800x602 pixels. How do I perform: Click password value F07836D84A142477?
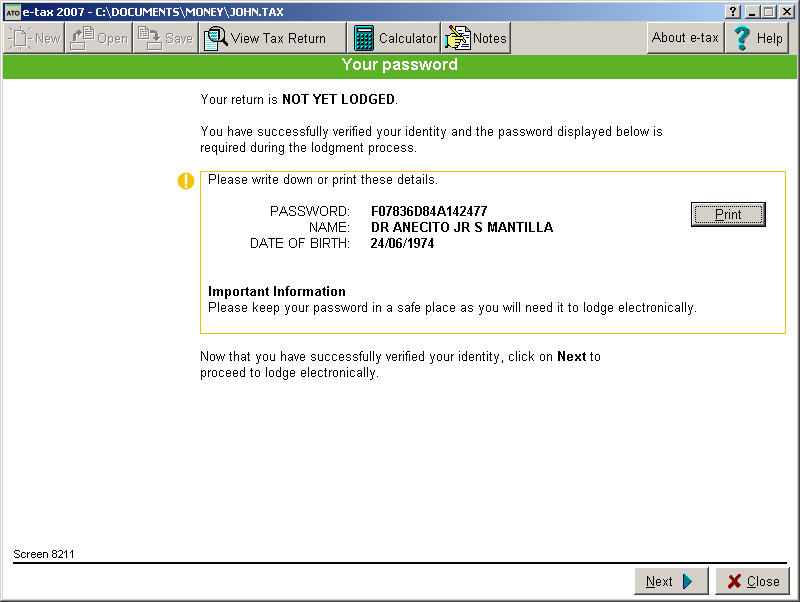pos(429,211)
